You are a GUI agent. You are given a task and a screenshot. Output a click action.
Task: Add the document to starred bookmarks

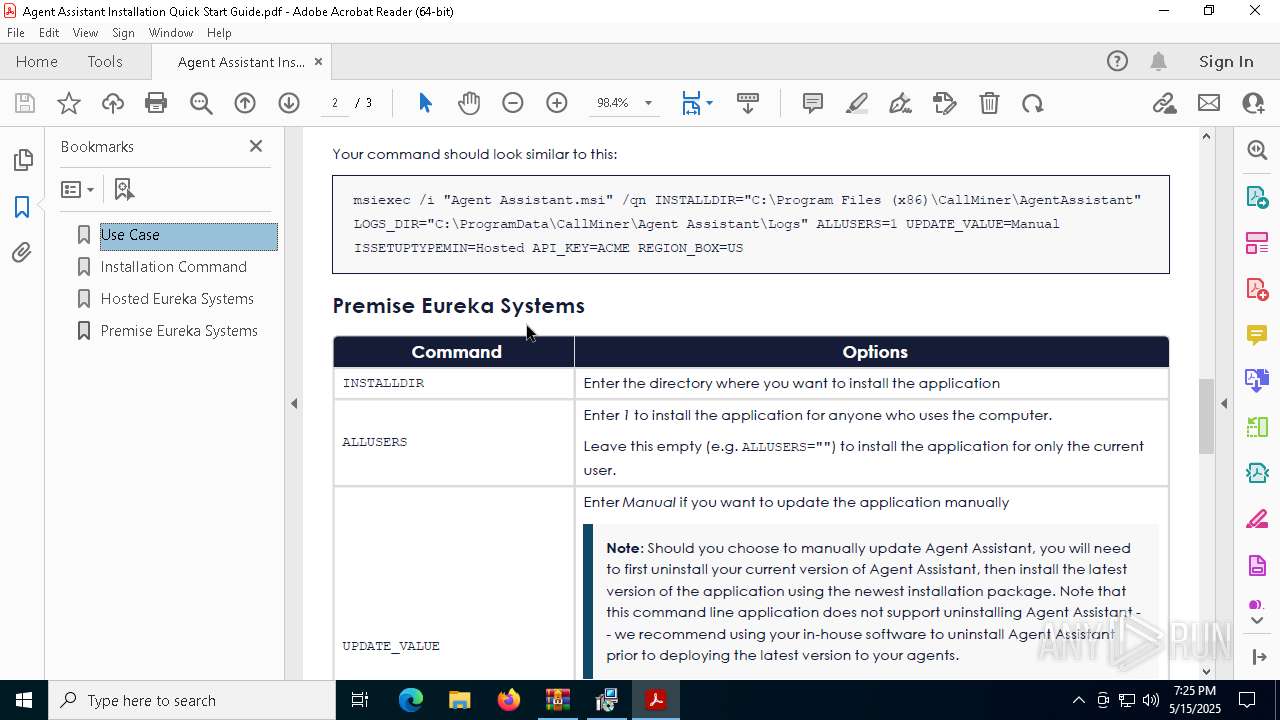(x=69, y=103)
